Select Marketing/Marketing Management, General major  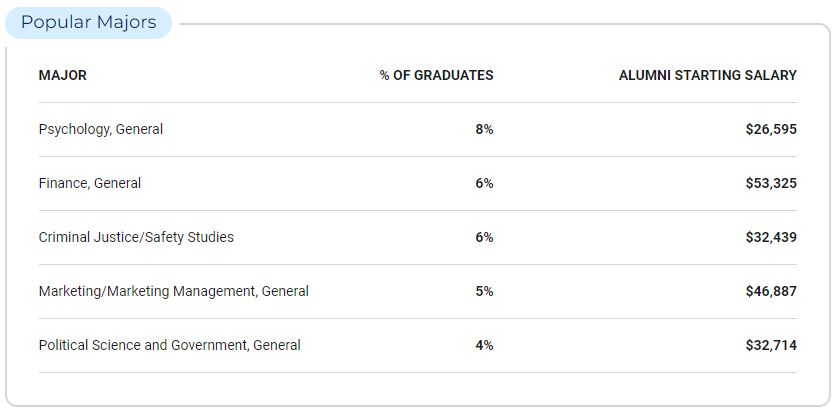(x=174, y=292)
